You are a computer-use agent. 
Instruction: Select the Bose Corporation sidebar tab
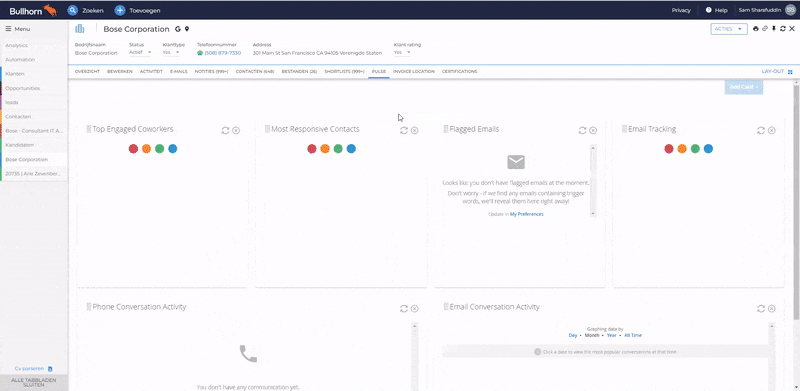point(34,160)
